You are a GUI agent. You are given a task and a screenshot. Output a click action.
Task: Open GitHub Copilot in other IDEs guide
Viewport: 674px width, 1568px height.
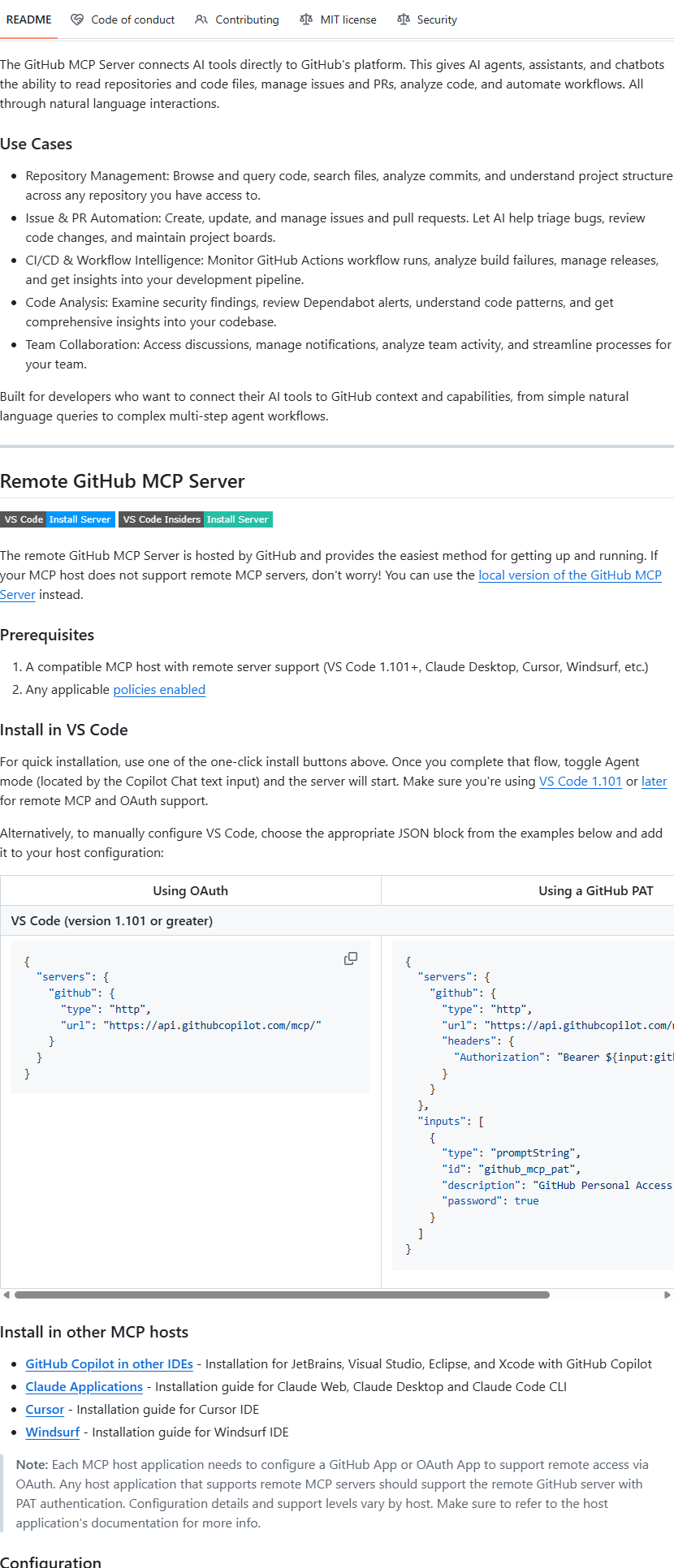pyautogui.click(x=109, y=1363)
